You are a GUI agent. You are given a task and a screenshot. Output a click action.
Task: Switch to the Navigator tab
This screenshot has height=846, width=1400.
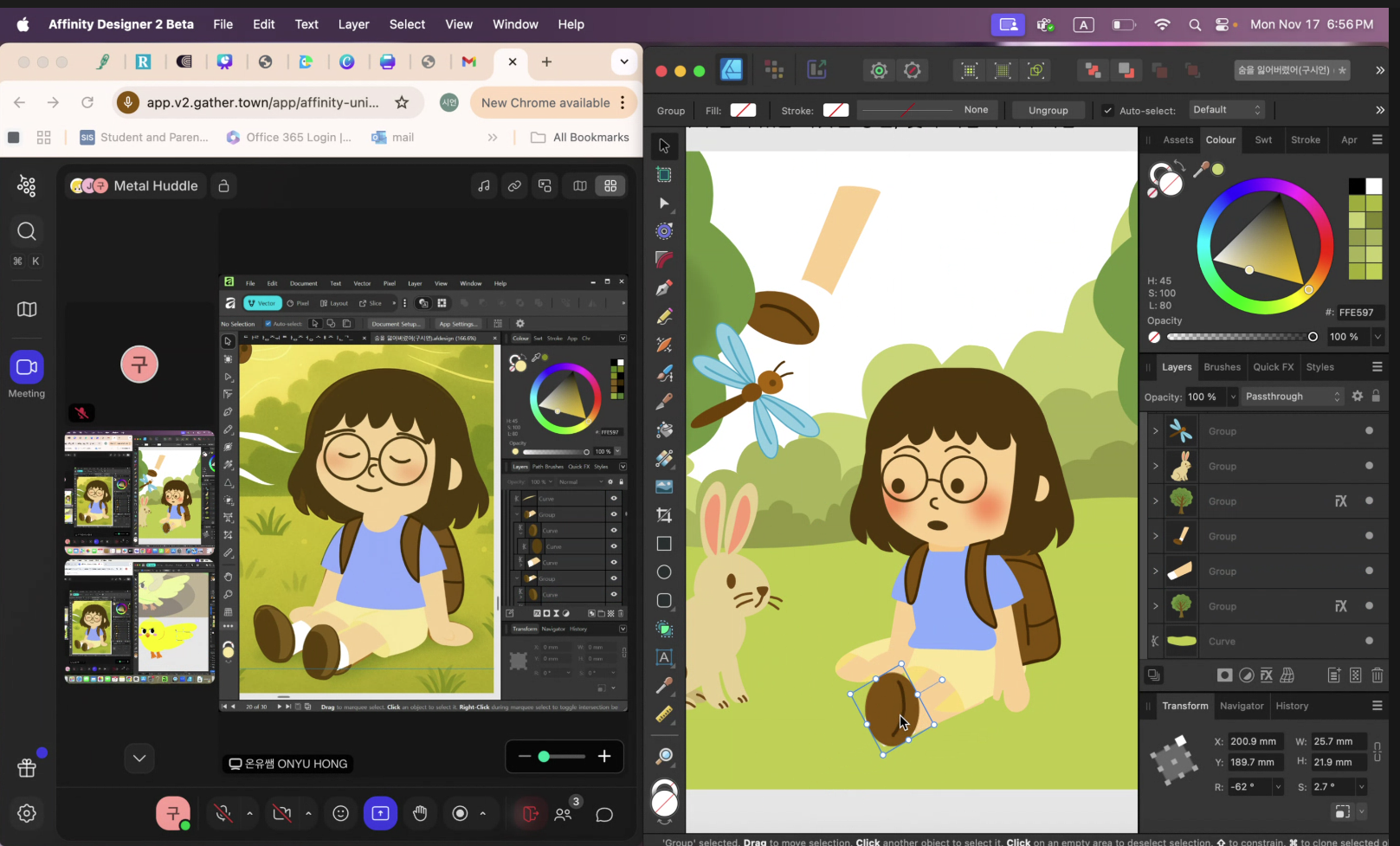[x=1242, y=706]
